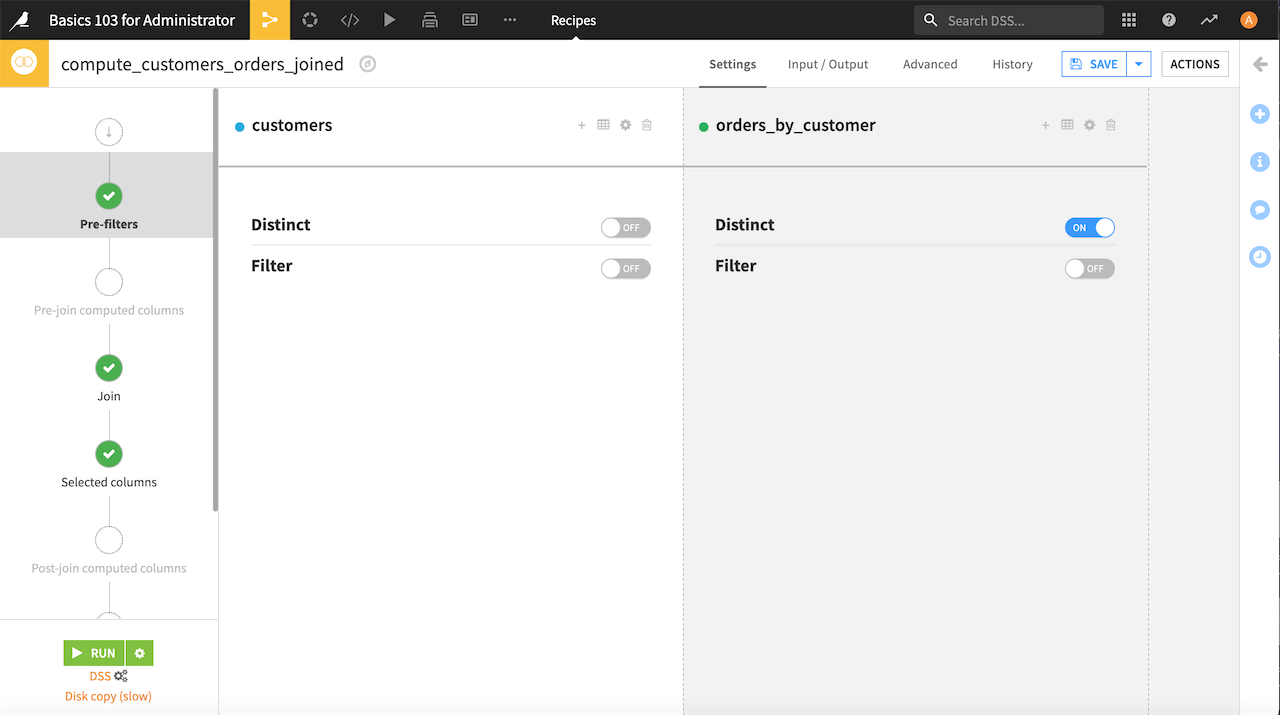Screen dimensions: 1280x715
Task: Open the applications waffle grid icon
Action: (1129, 20)
